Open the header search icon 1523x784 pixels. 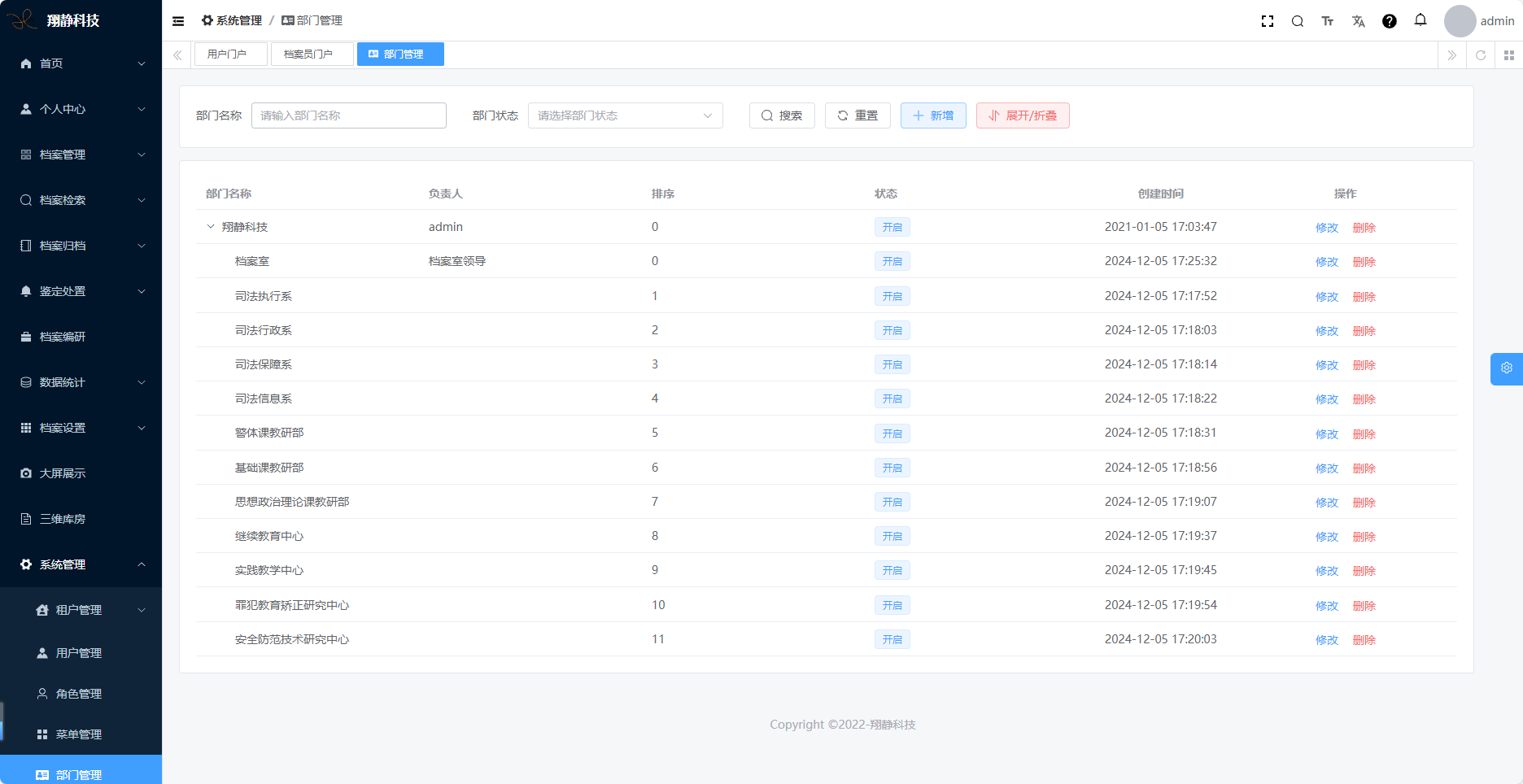pyautogui.click(x=1298, y=21)
